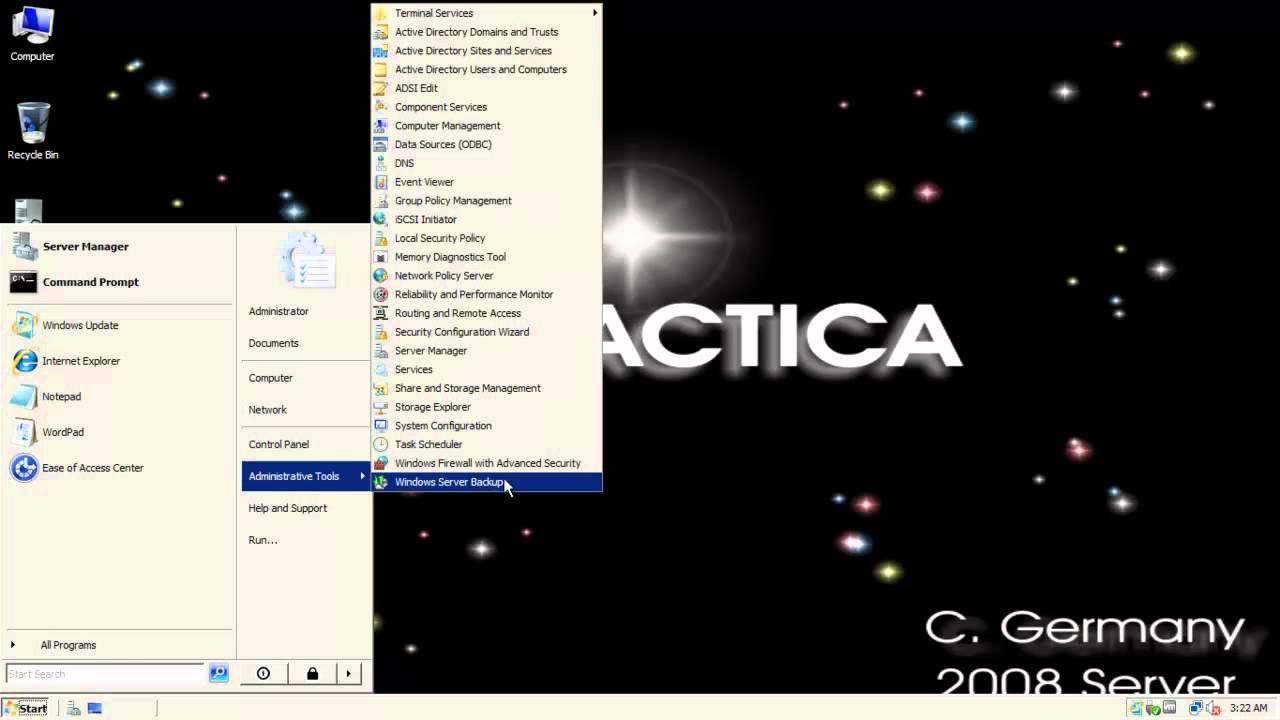Click the Active Directory Sites and Services icon
This screenshot has width=1280, height=720.
tap(380, 51)
